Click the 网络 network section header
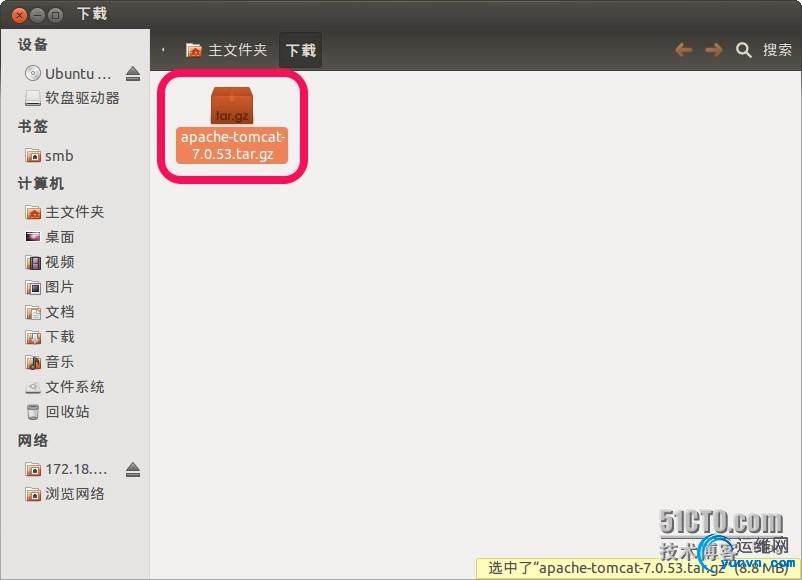 click(33, 440)
